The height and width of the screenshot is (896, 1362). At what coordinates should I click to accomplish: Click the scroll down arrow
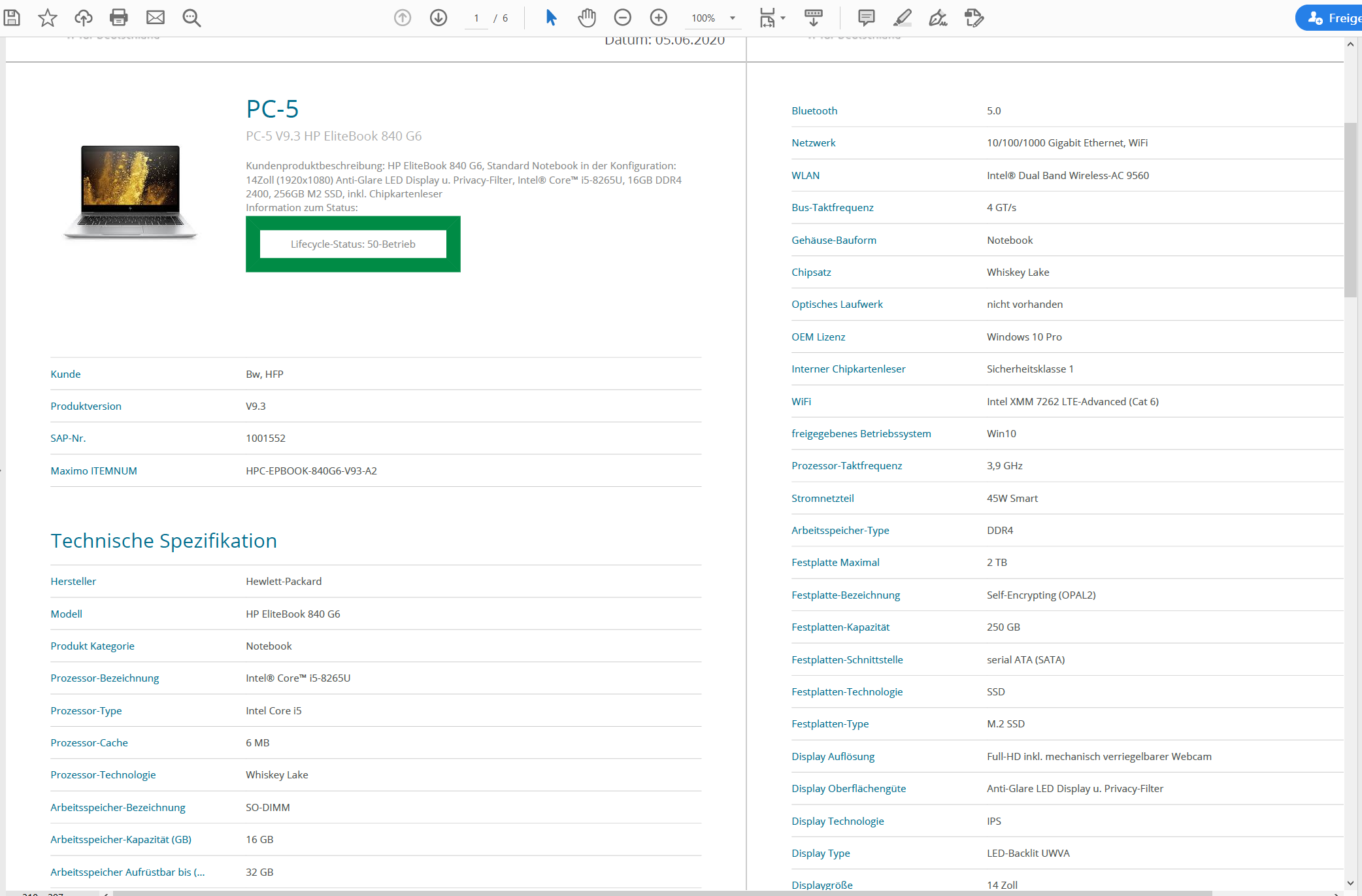tap(1350, 883)
